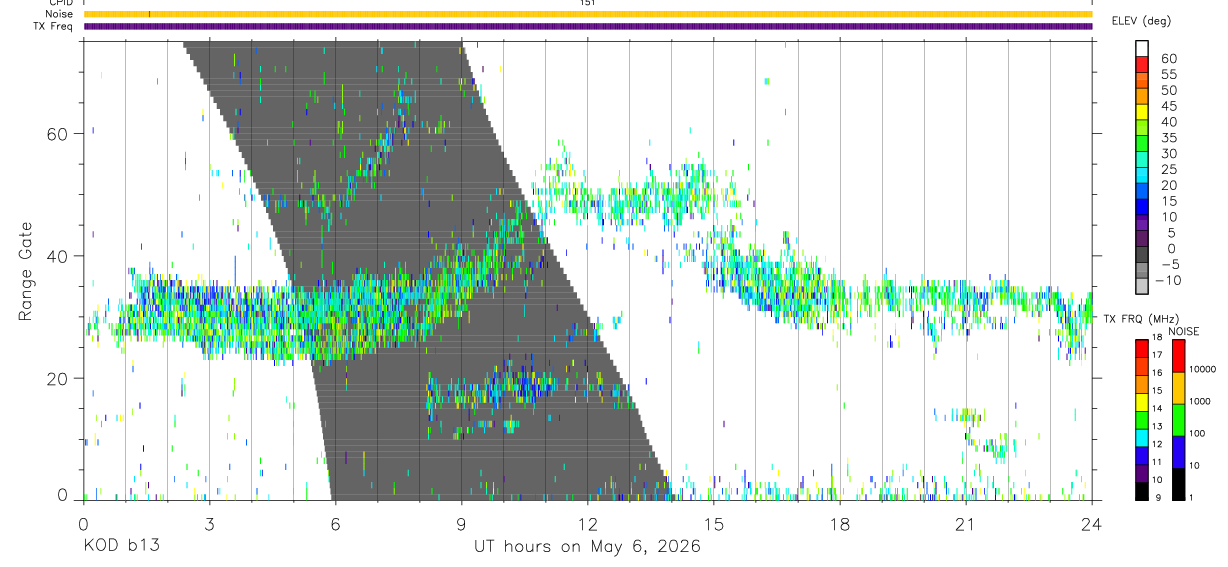Click the blue segment of NOISE color bar

click(x=1179, y=452)
